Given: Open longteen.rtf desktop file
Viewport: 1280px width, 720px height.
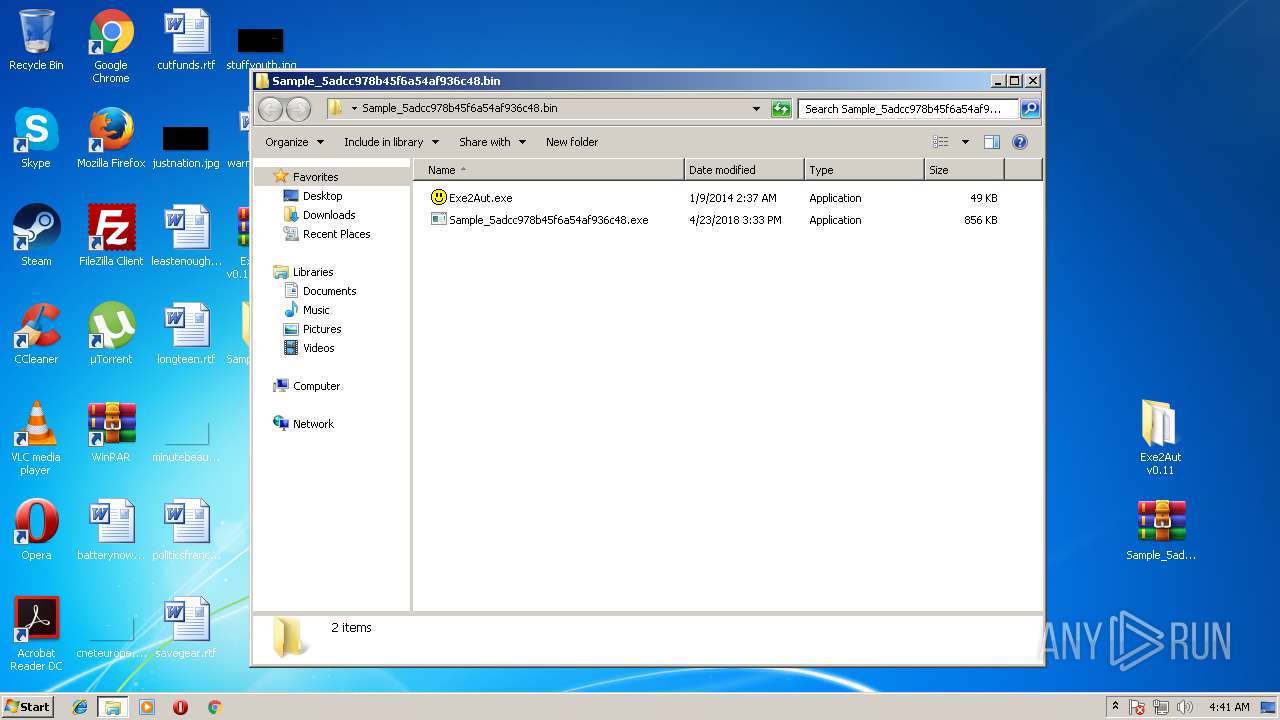Looking at the screenshot, I should pos(186,334).
